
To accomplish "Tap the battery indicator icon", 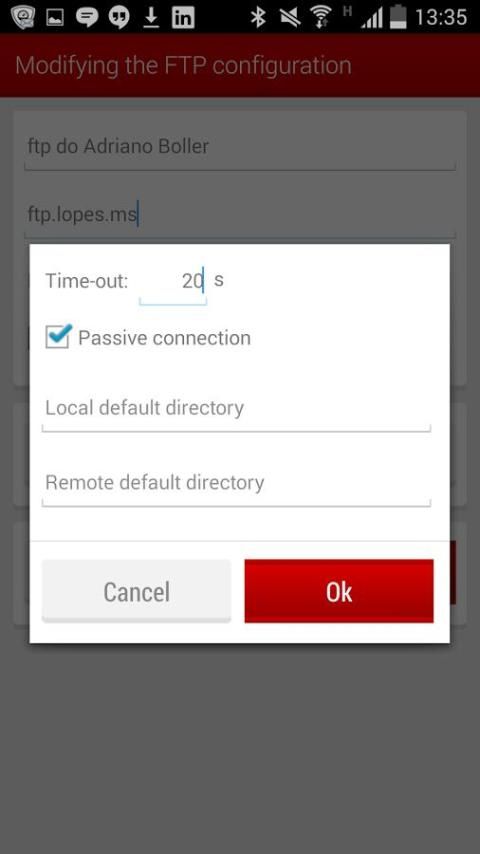I will (x=398, y=16).
